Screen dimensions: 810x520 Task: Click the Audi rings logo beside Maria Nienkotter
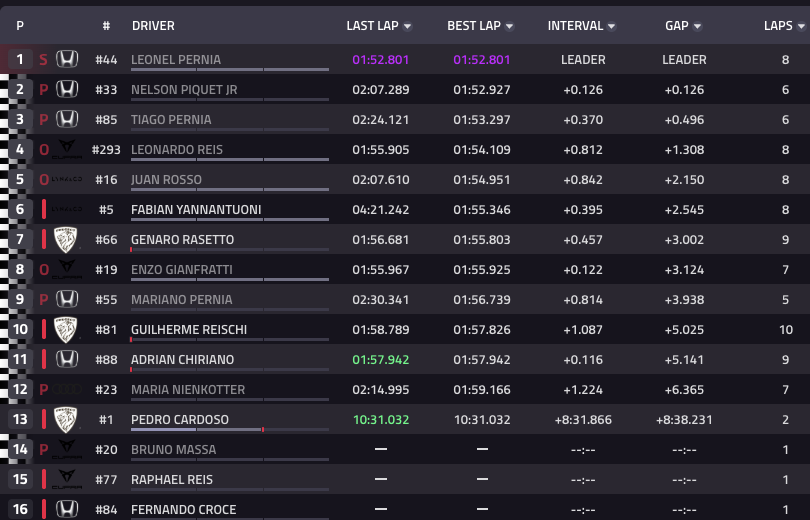(67, 390)
